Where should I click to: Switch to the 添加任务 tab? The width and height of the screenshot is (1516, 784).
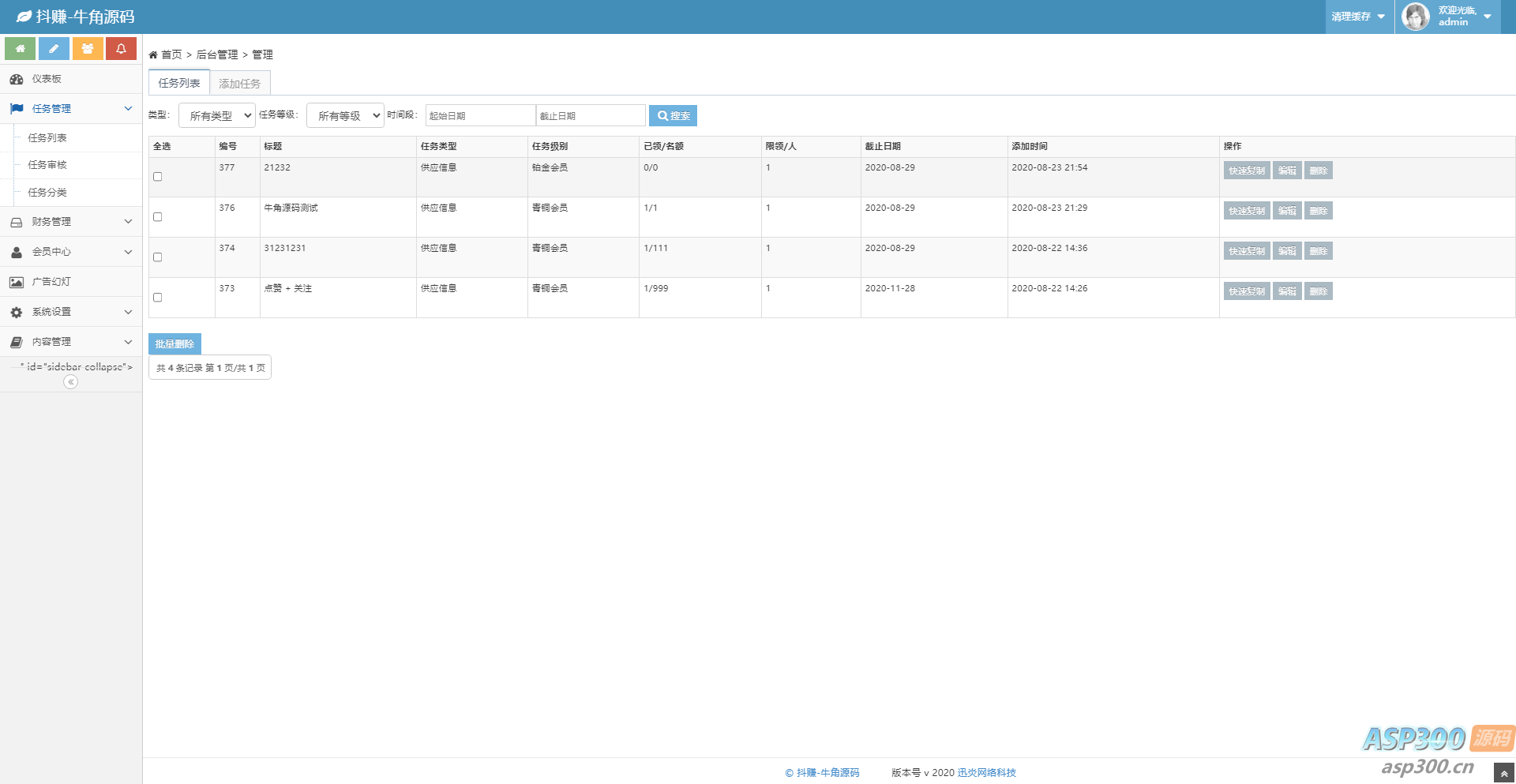pyautogui.click(x=240, y=84)
